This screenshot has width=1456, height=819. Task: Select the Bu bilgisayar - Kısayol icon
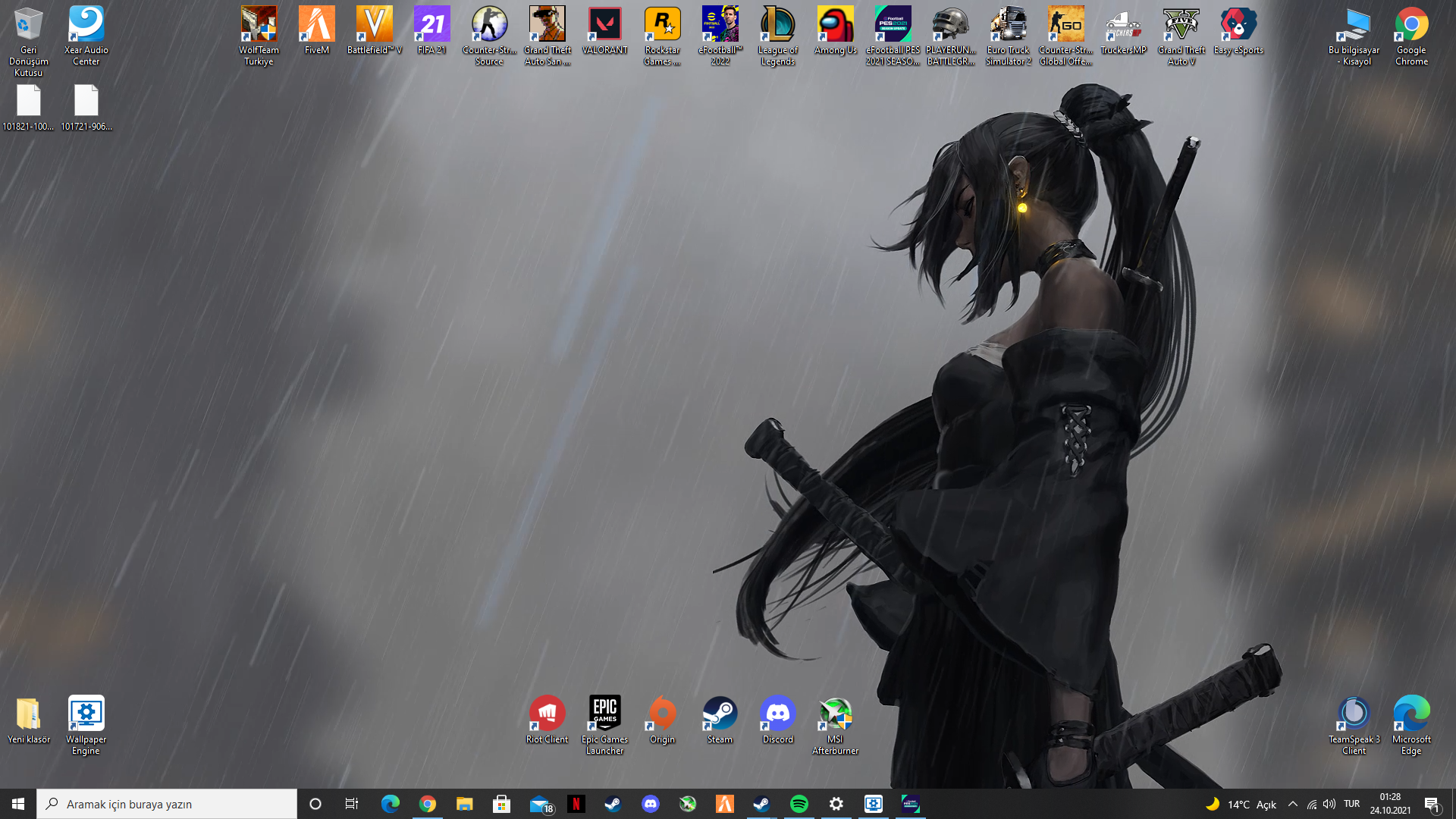pyautogui.click(x=1354, y=36)
